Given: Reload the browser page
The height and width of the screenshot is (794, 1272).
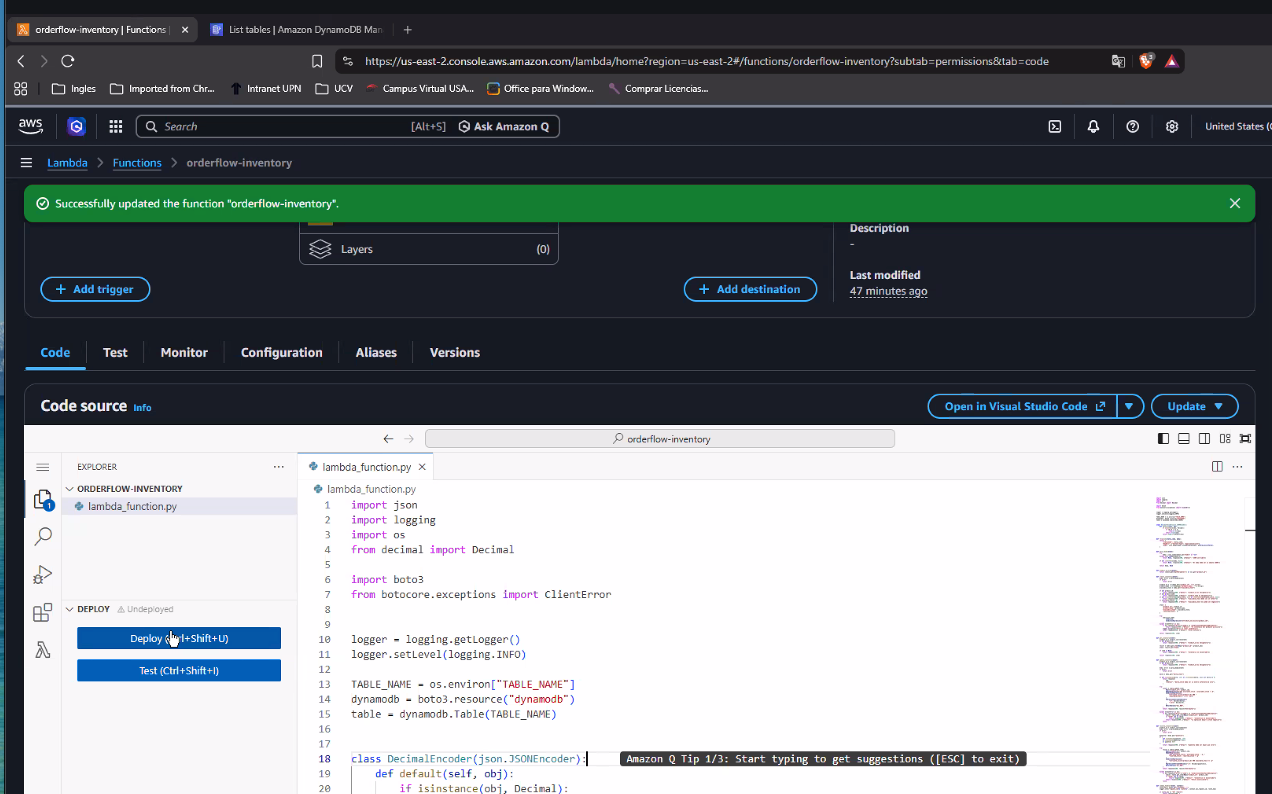Looking at the screenshot, I should click(x=68, y=61).
